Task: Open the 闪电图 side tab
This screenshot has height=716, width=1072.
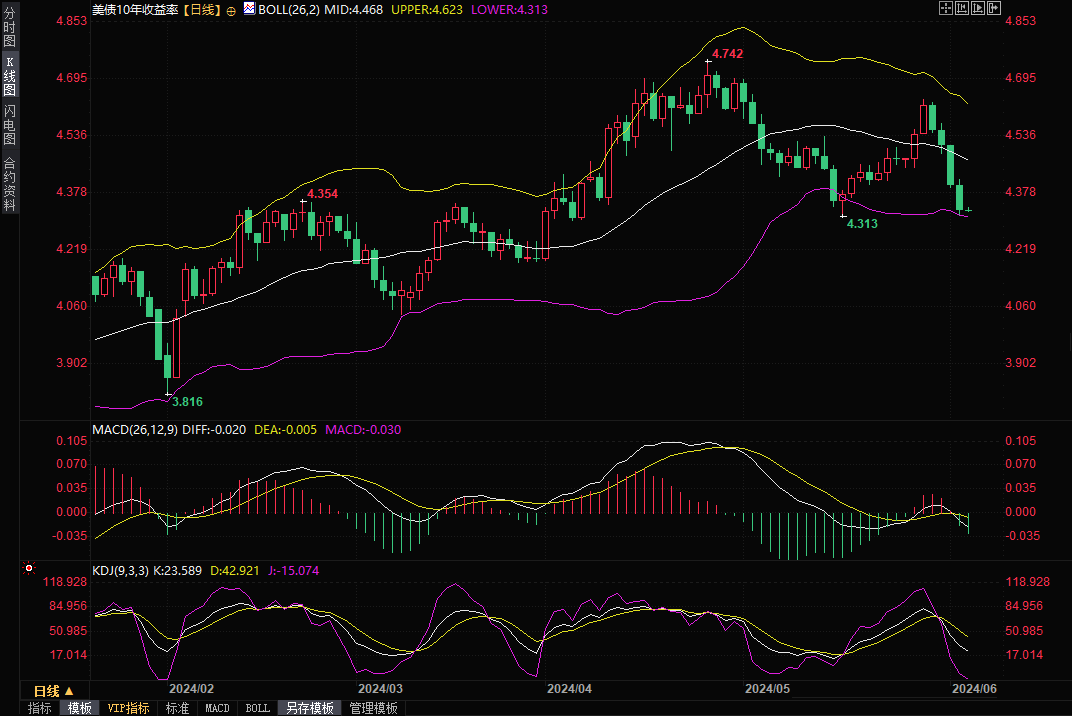Action: (x=9, y=124)
